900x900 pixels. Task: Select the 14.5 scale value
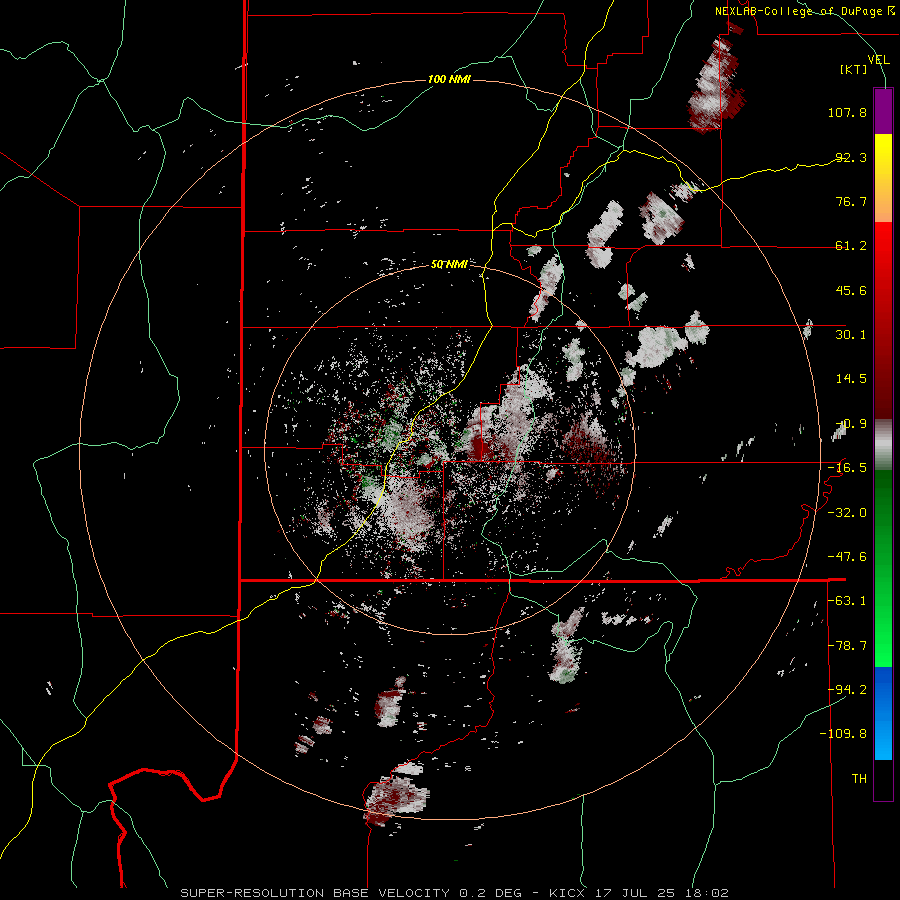pos(851,379)
